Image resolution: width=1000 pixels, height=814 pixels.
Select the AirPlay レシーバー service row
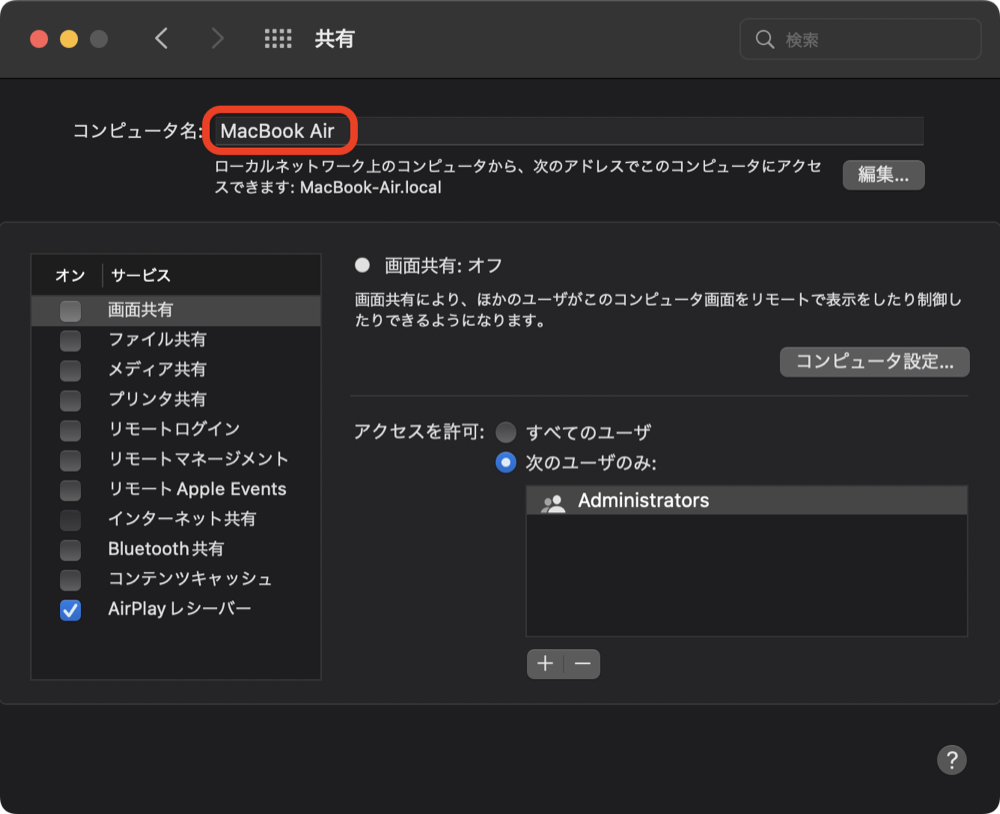[176, 609]
